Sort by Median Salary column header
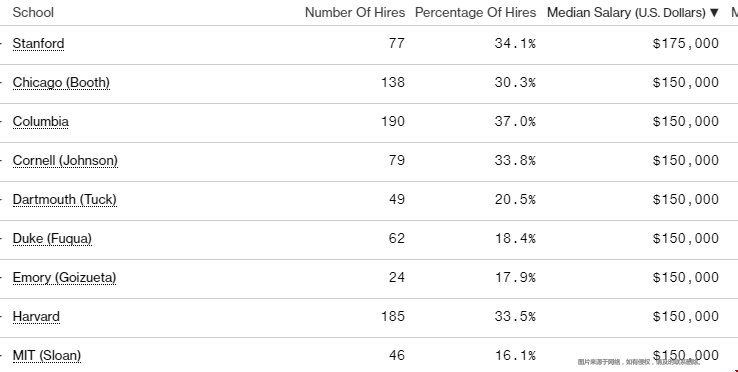 coord(626,12)
